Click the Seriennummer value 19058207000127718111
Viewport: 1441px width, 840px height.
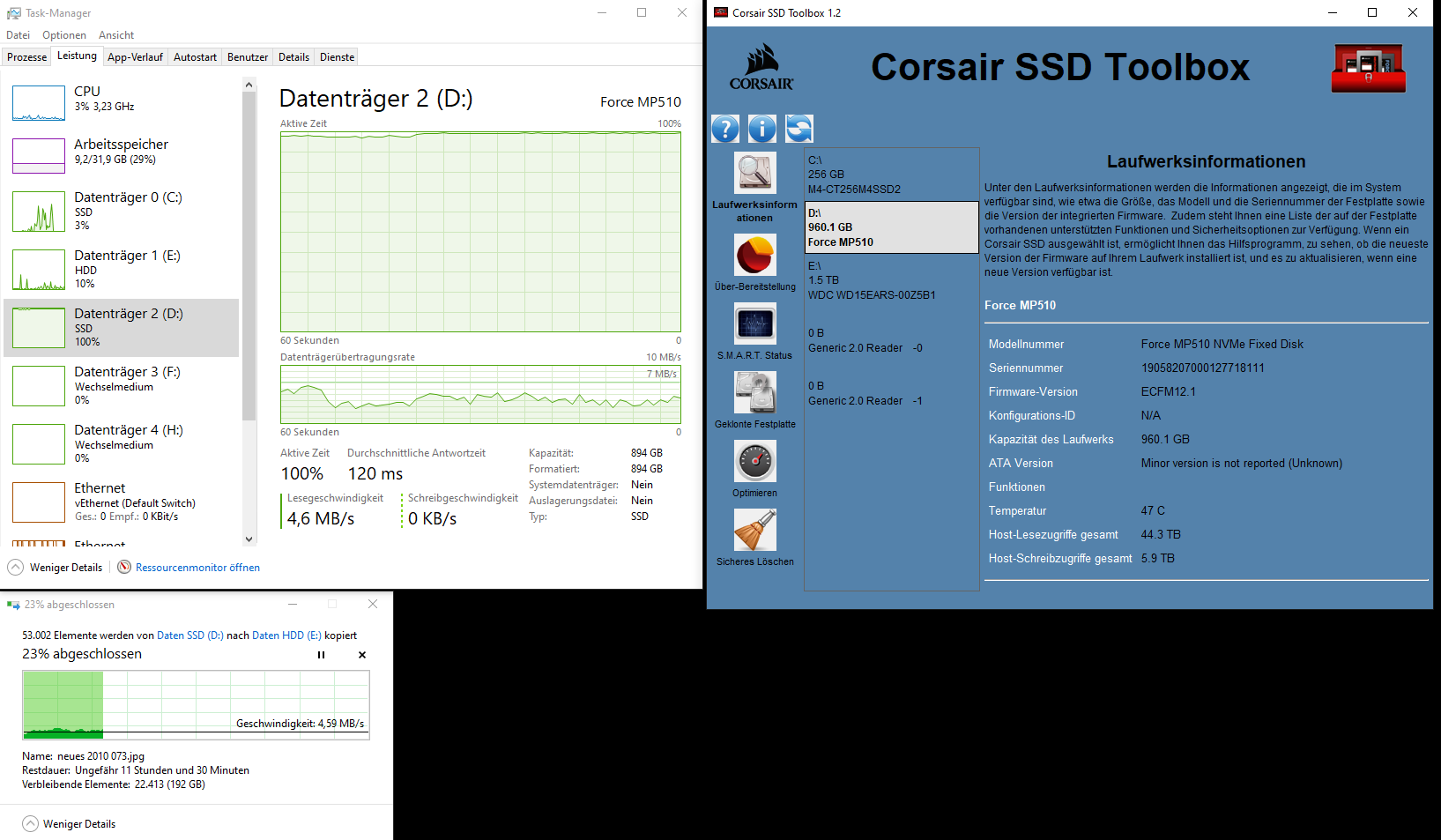(1202, 368)
